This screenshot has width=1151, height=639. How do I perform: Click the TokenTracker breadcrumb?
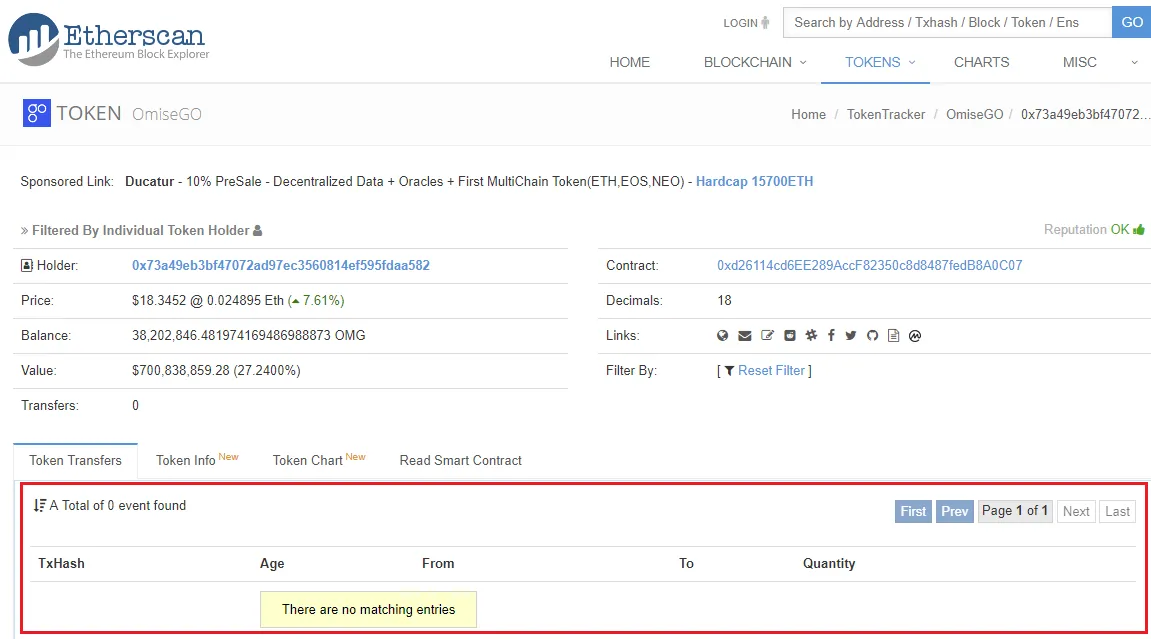coord(885,114)
